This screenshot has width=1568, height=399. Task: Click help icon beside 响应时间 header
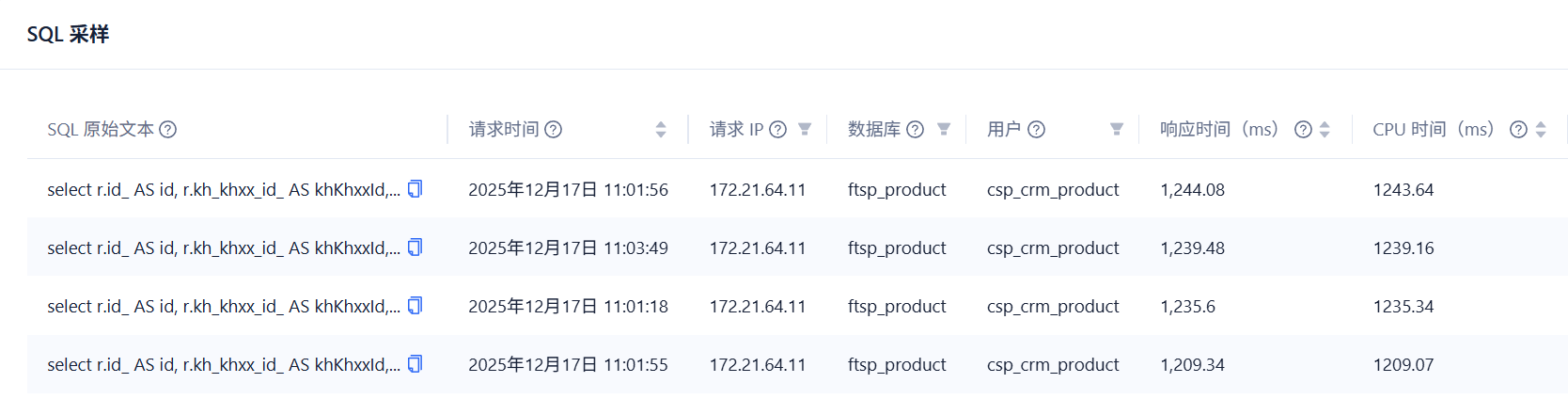[1303, 129]
